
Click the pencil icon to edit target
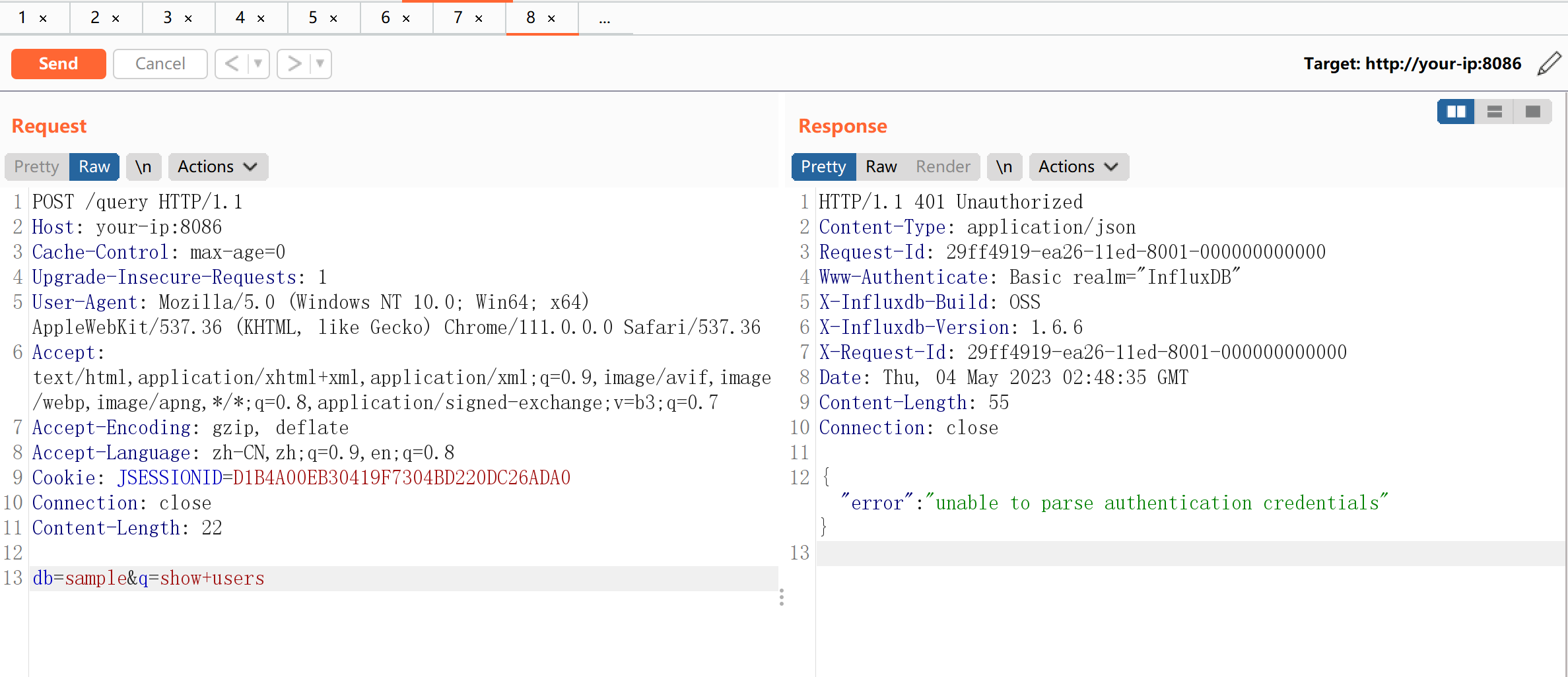coord(1549,63)
